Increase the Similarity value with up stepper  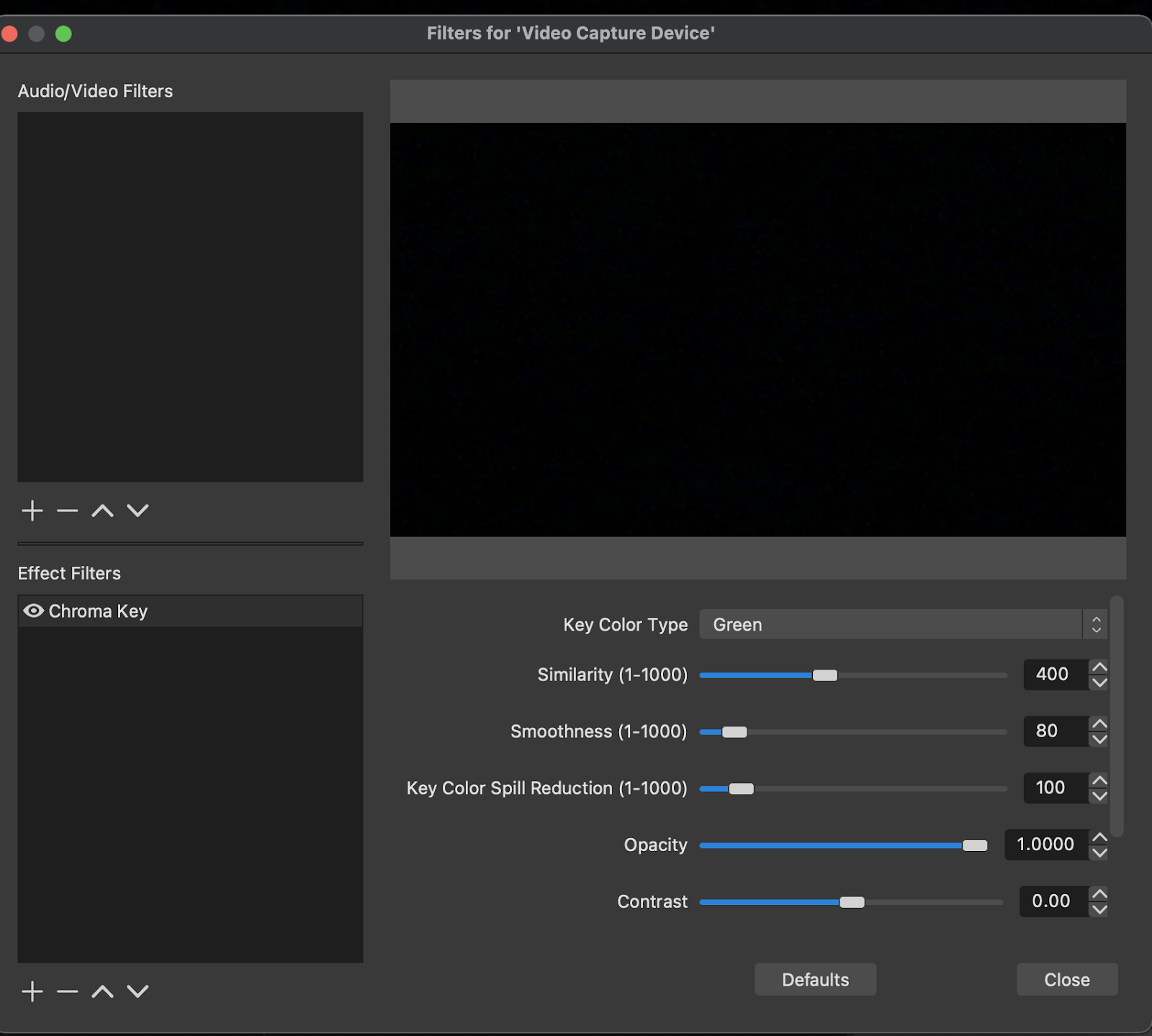pyautogui.click(x=1099, y=667)
